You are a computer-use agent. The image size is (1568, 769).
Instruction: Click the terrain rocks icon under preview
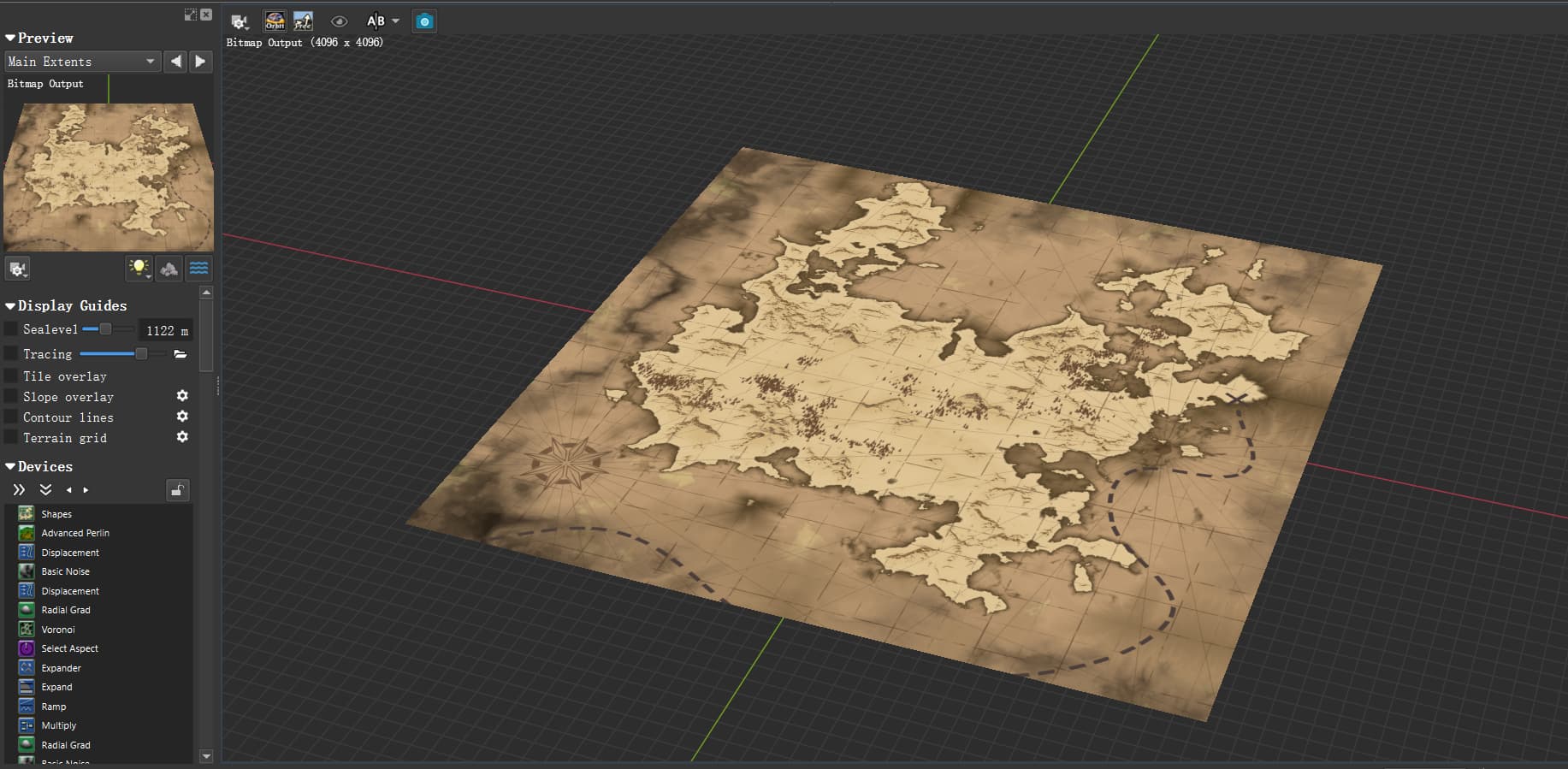tap(169, 269)
